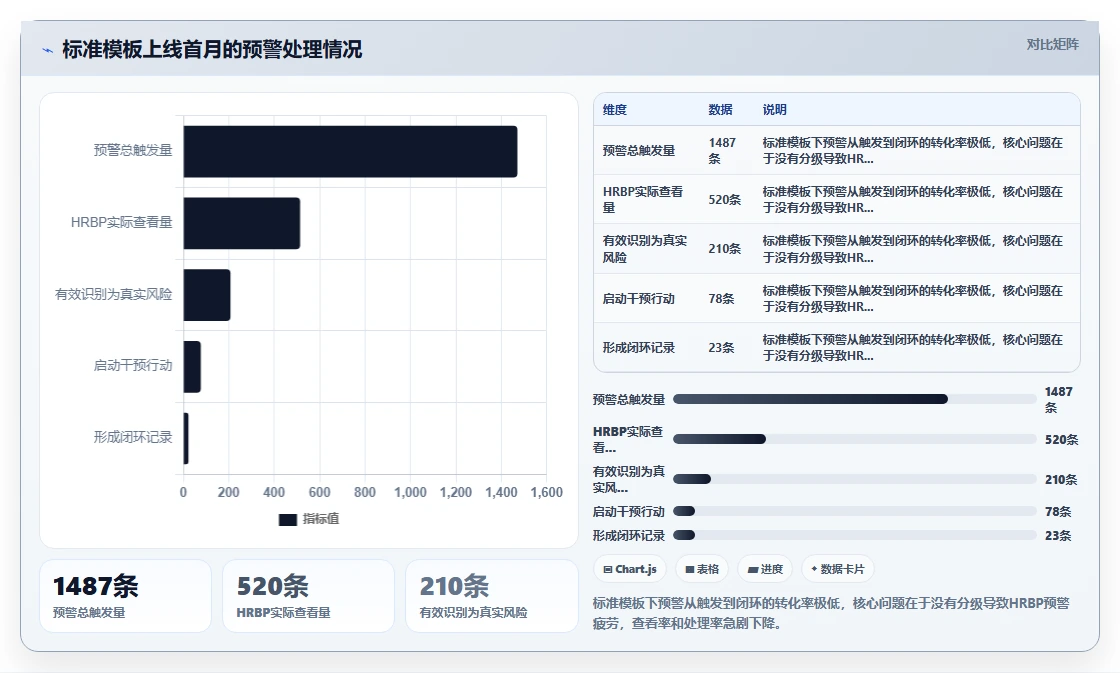Click the 说明 column header
Viewport: 1120px width, 673px height.
pyautogui.click(x=774, y=109)
